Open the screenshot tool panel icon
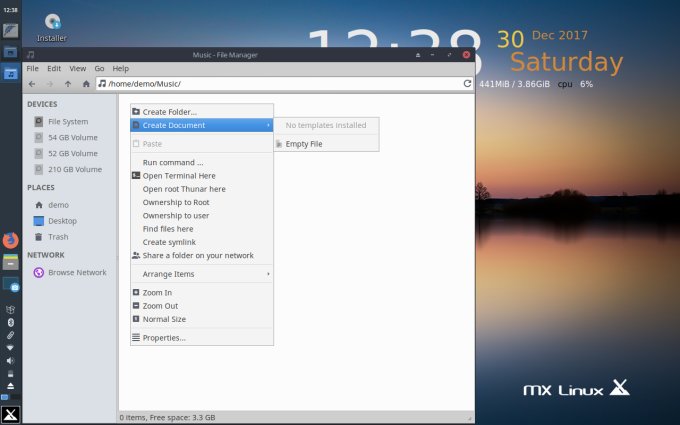Screen dimensions: 680x425 (10, 284)
